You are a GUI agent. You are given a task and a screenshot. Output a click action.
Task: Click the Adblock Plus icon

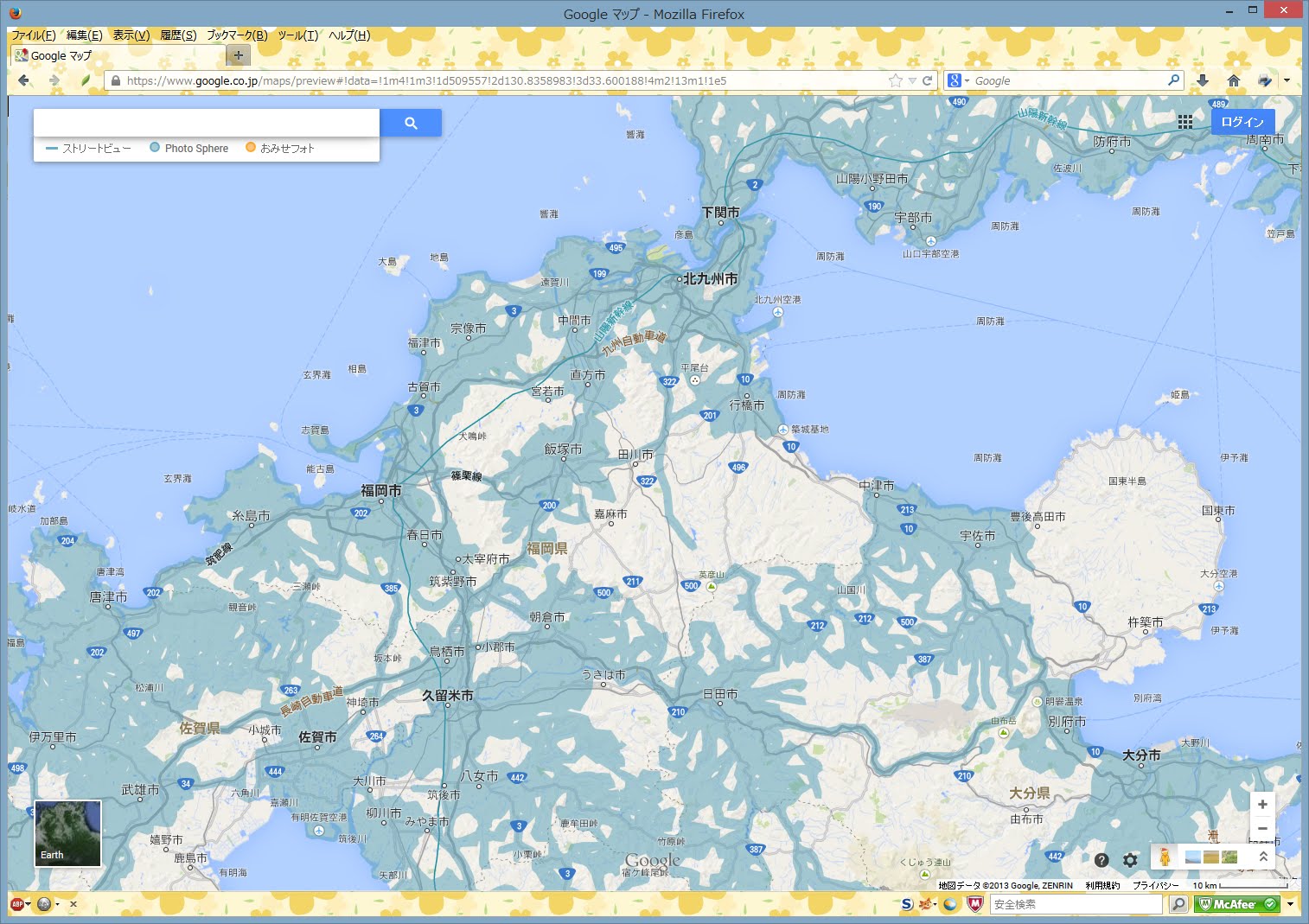pos(17,904)
